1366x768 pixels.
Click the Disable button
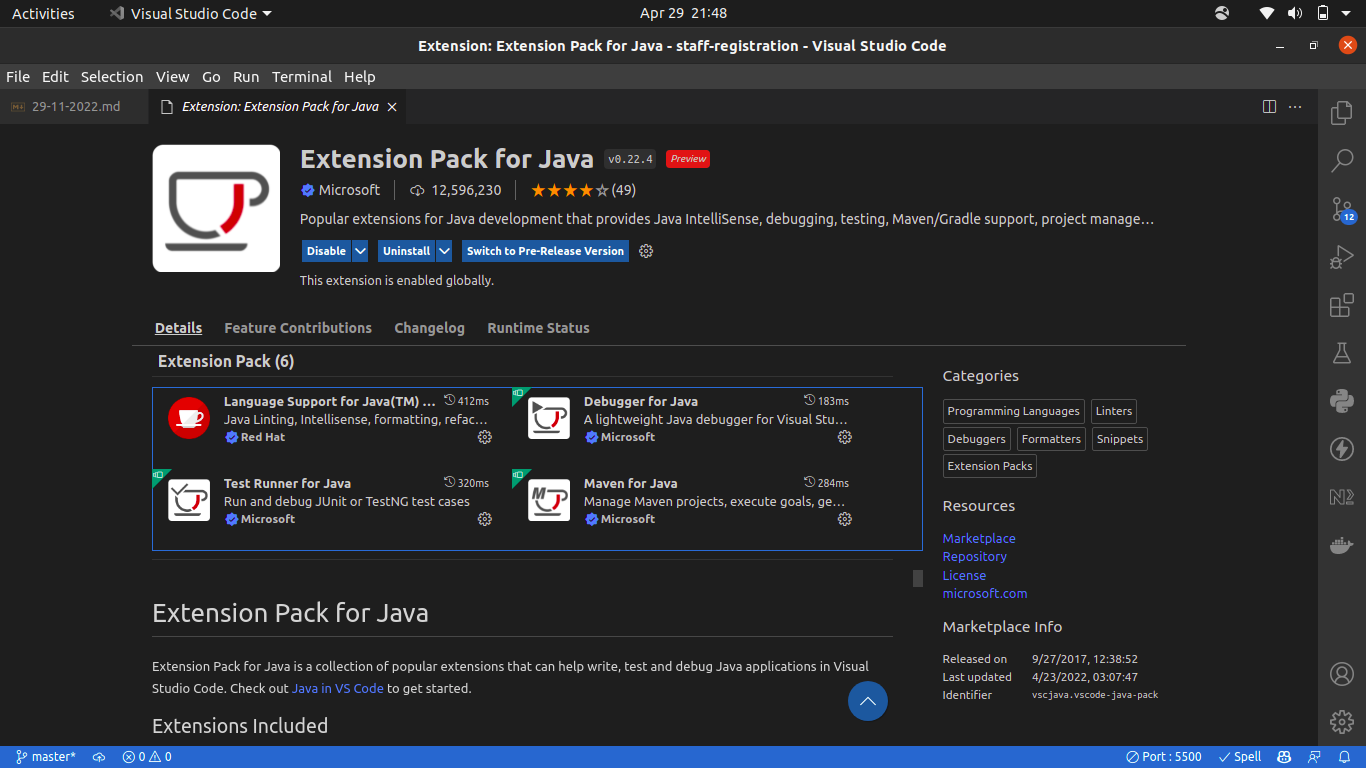tap(327, 251)
